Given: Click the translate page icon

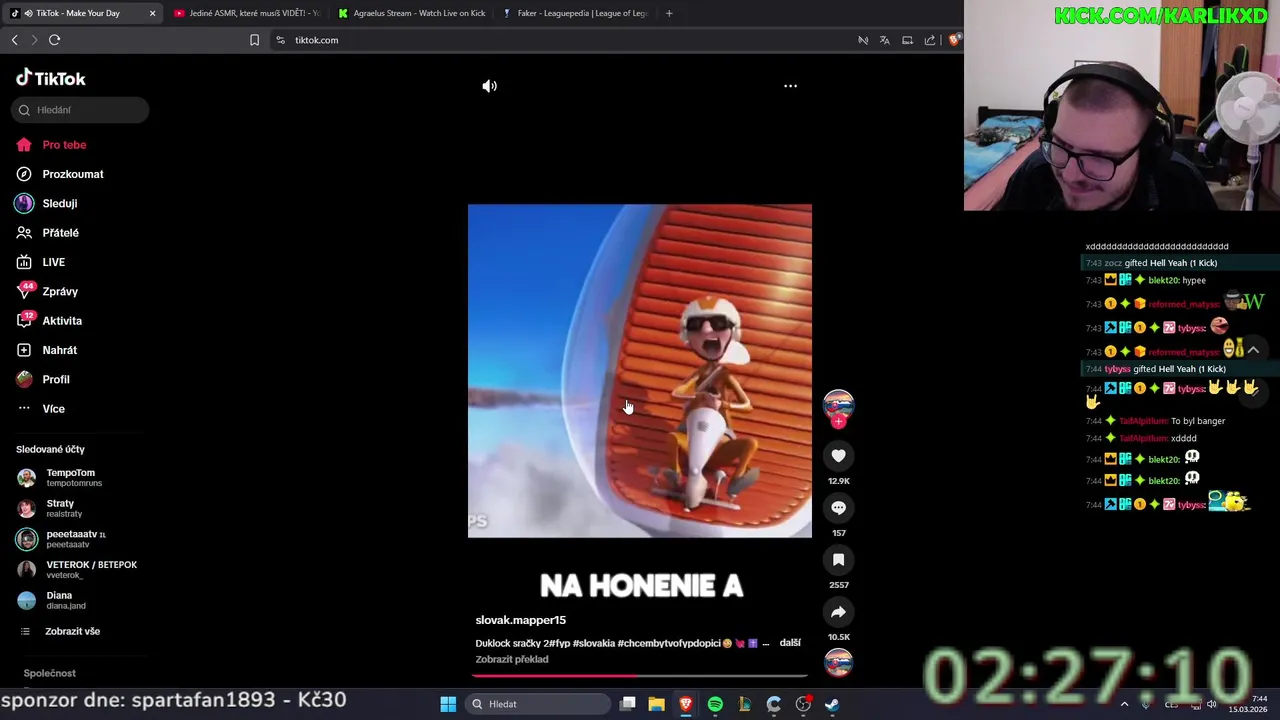Looking at the screenshot, I should (884, 40).
